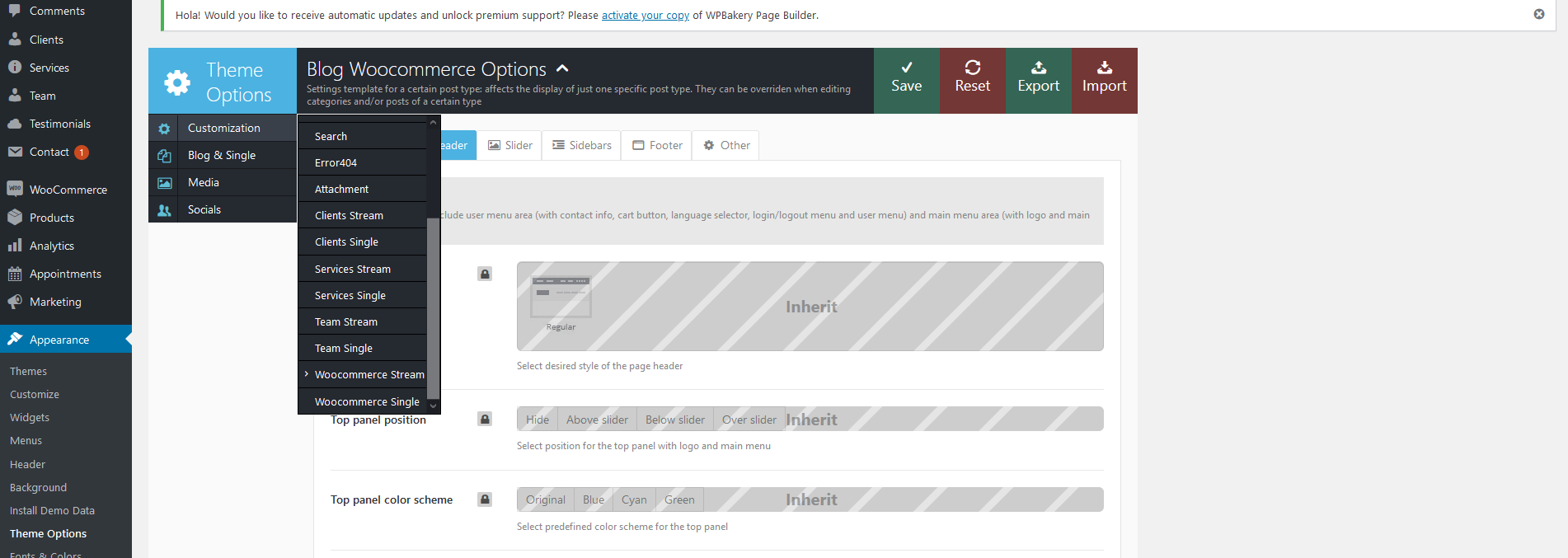Save the theme options
The width and height of the screenshot is (1568, 558).
click(x=907, y=81)
